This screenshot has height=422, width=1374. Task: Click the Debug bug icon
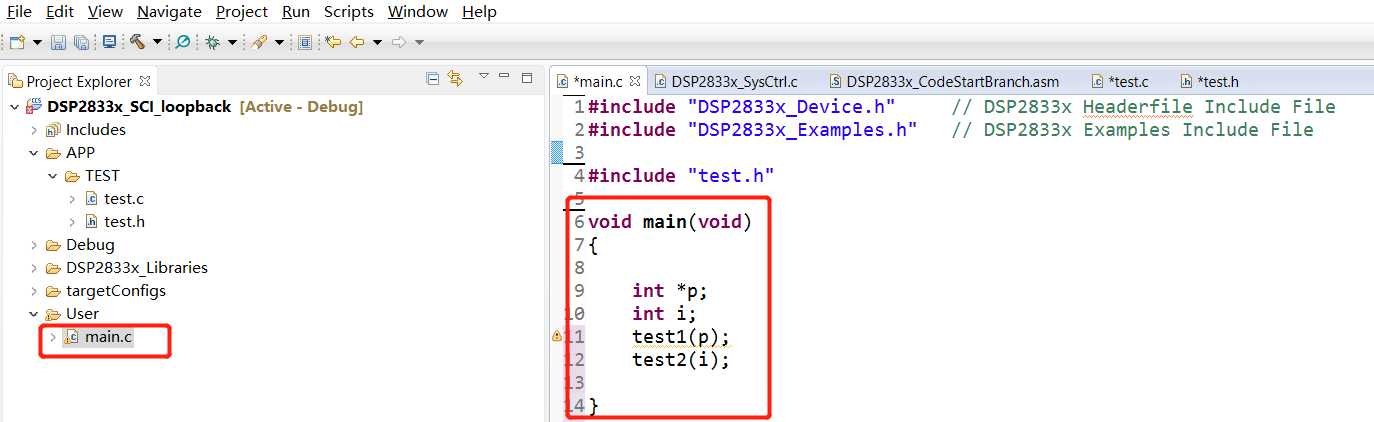coord(212,42)
